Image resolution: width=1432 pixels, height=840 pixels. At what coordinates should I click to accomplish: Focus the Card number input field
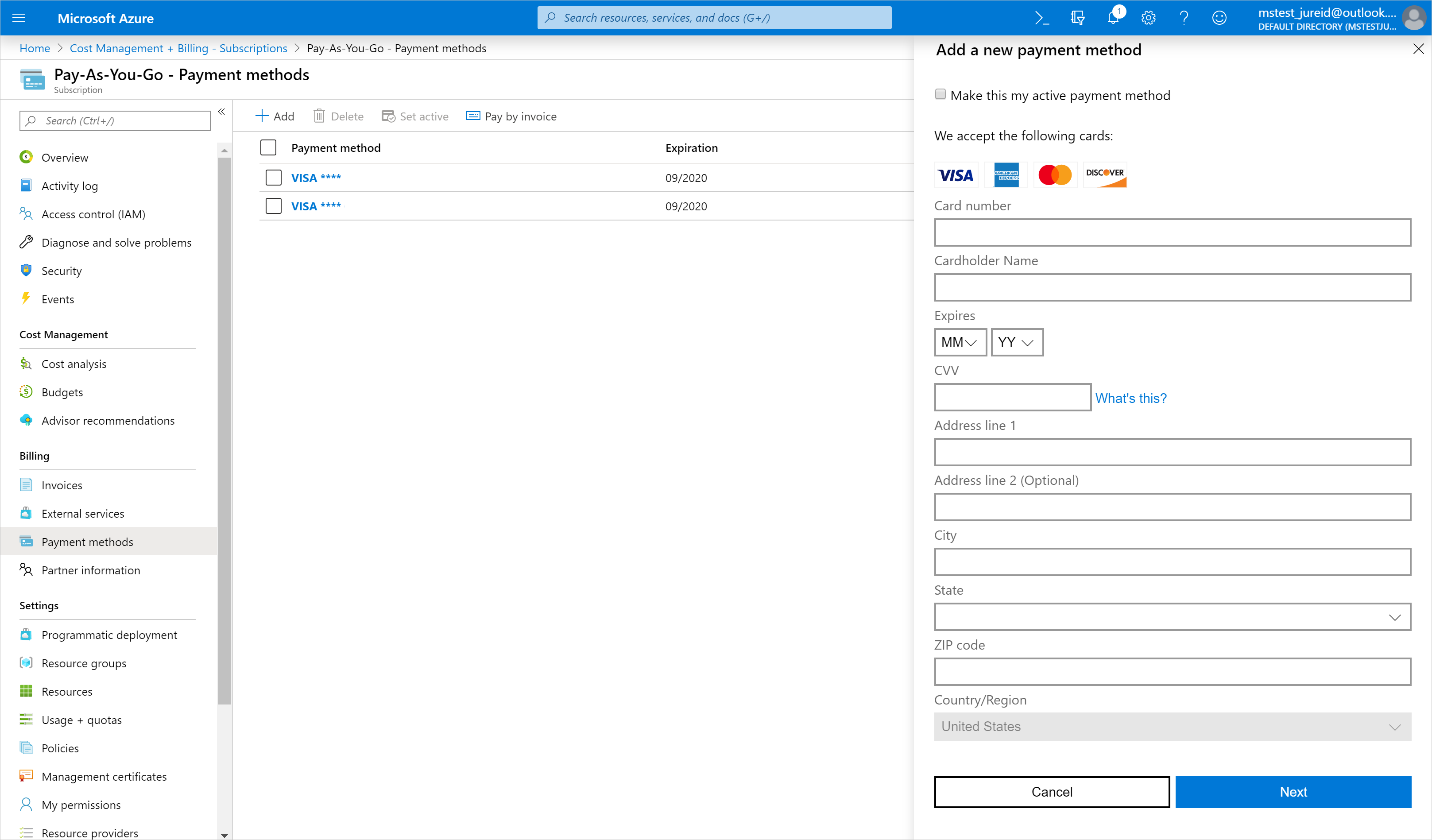[x=1172, y=232]
